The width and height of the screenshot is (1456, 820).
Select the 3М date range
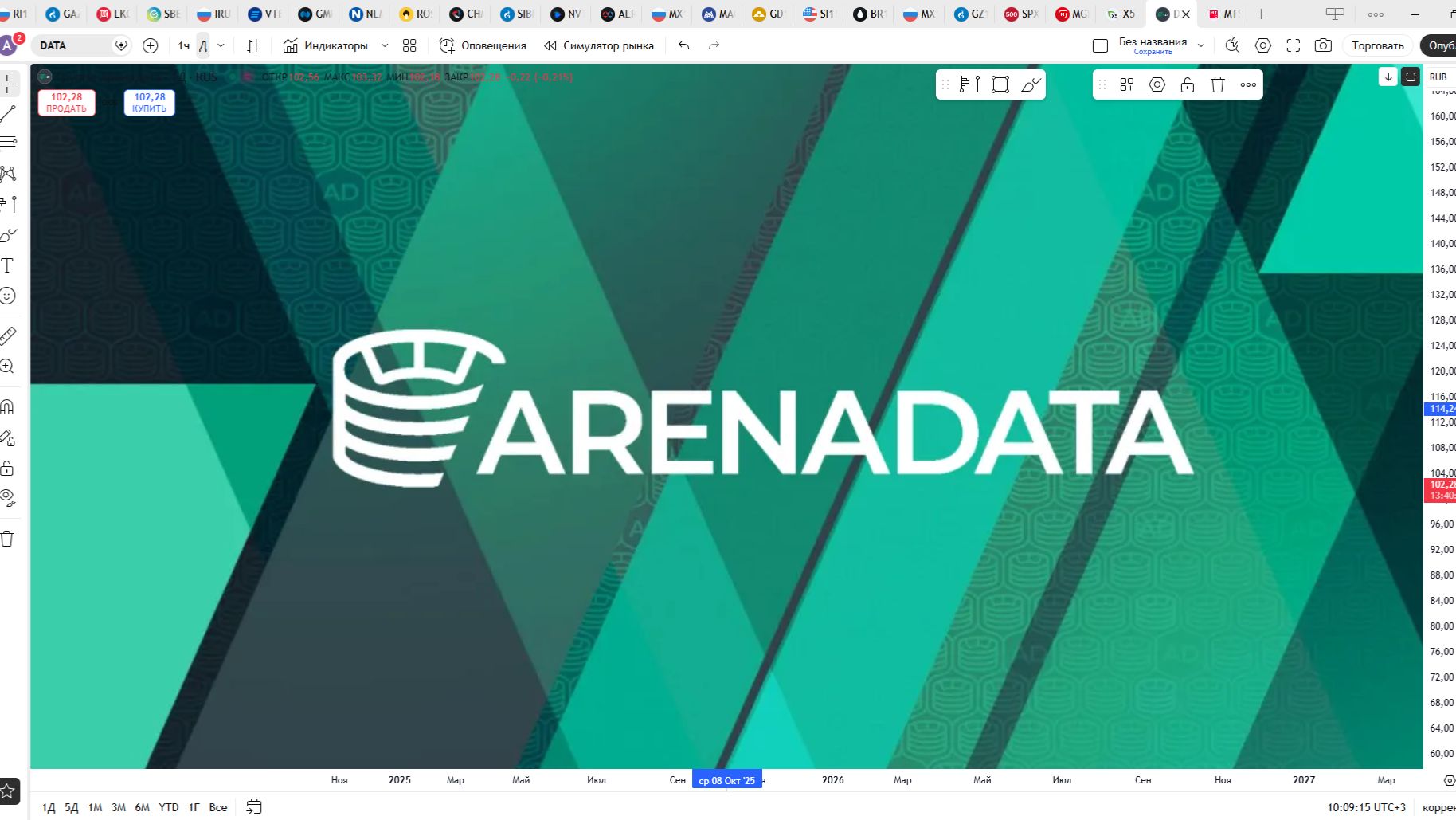pos(119,807)
